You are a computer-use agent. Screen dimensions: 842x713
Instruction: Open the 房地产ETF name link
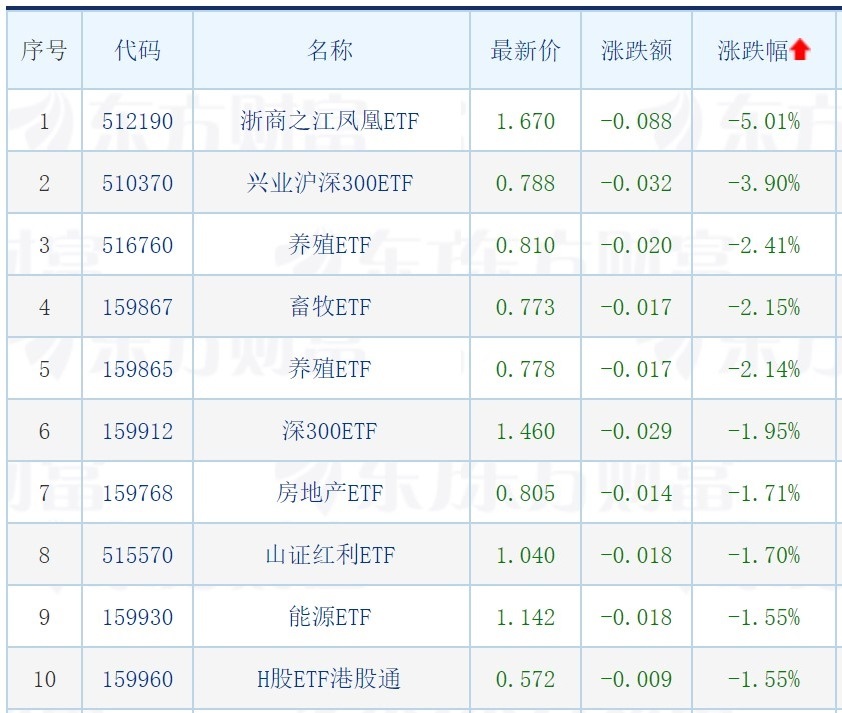330,493
